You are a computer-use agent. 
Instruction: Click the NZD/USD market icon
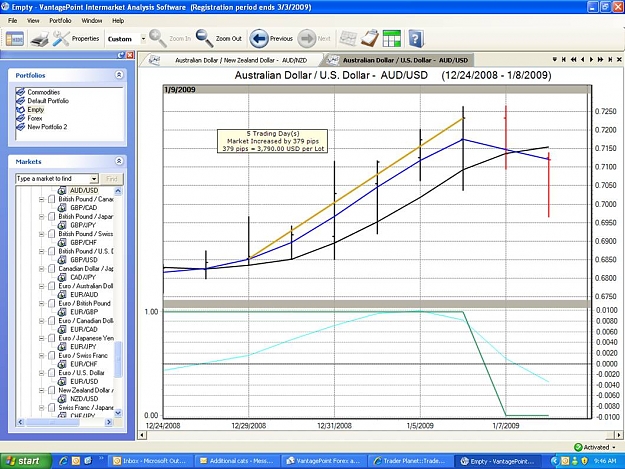(62, 399)
